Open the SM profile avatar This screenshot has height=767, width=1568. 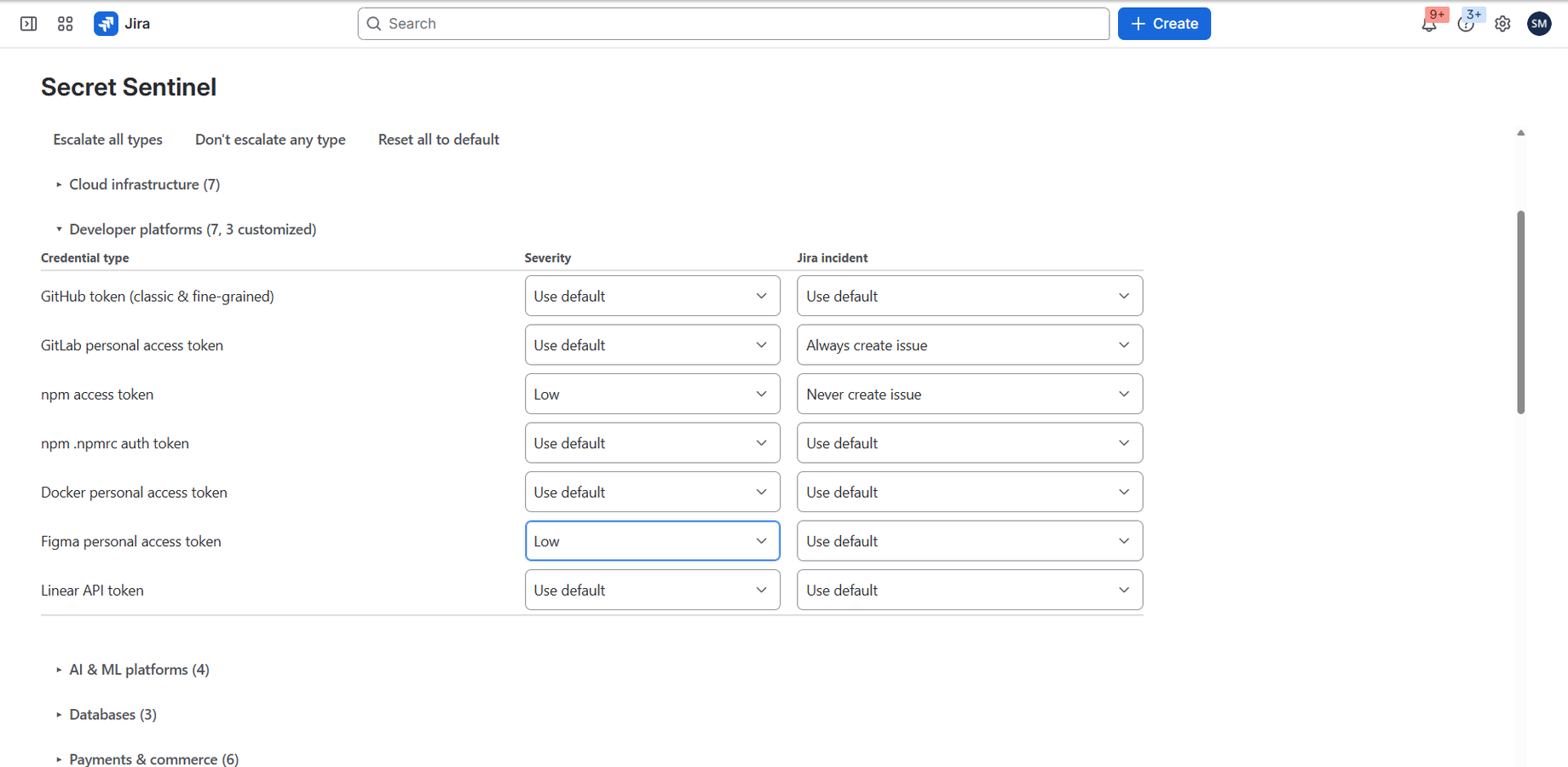1539,24
